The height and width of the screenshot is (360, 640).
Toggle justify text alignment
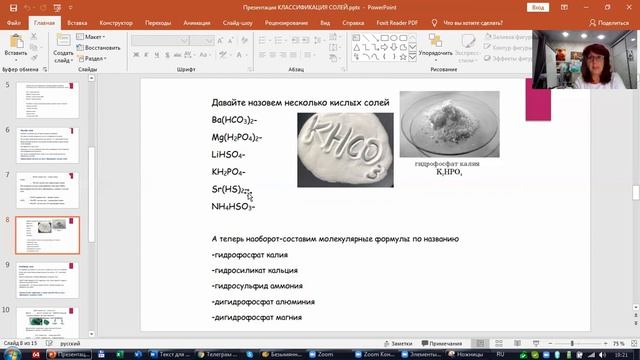pyautogui.click(x=293, y=55)
